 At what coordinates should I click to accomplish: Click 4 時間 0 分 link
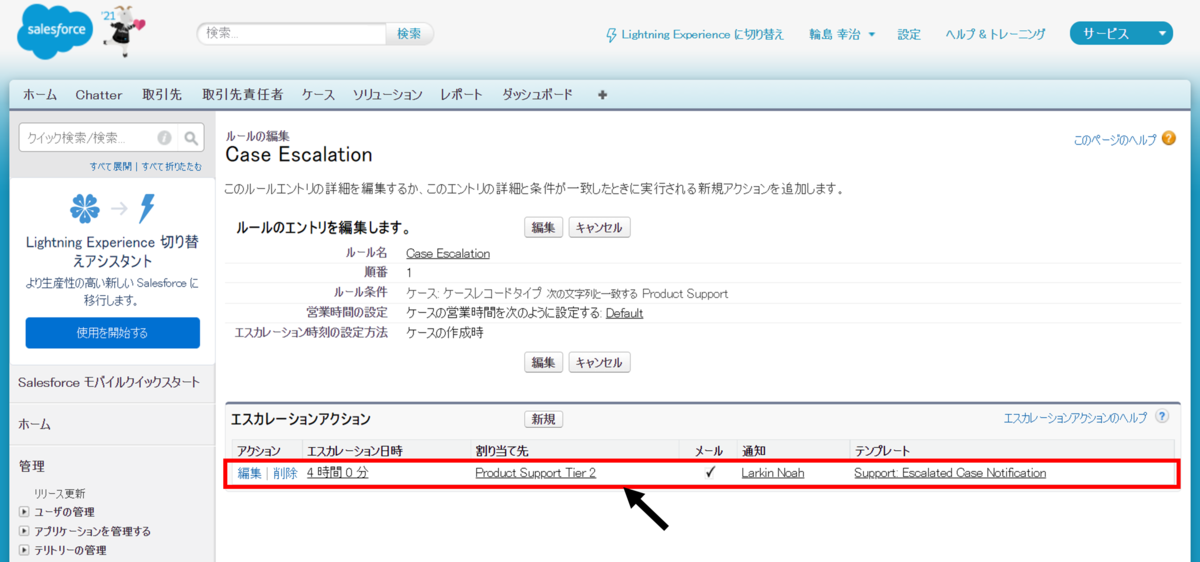pyautogui.click(x=337, y=473)
